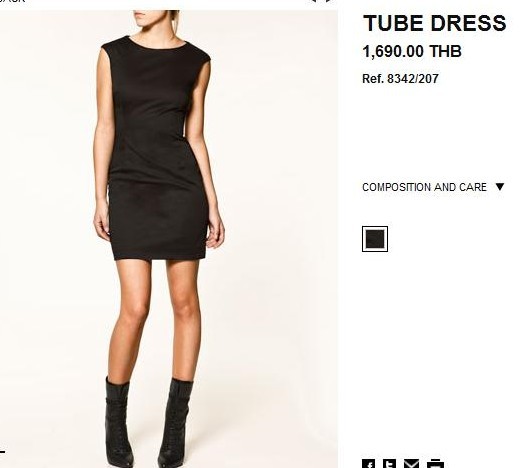Screen dimensions: 526x468
Task: Click the hem of the tube dress
Action: (x=160, y=256)
